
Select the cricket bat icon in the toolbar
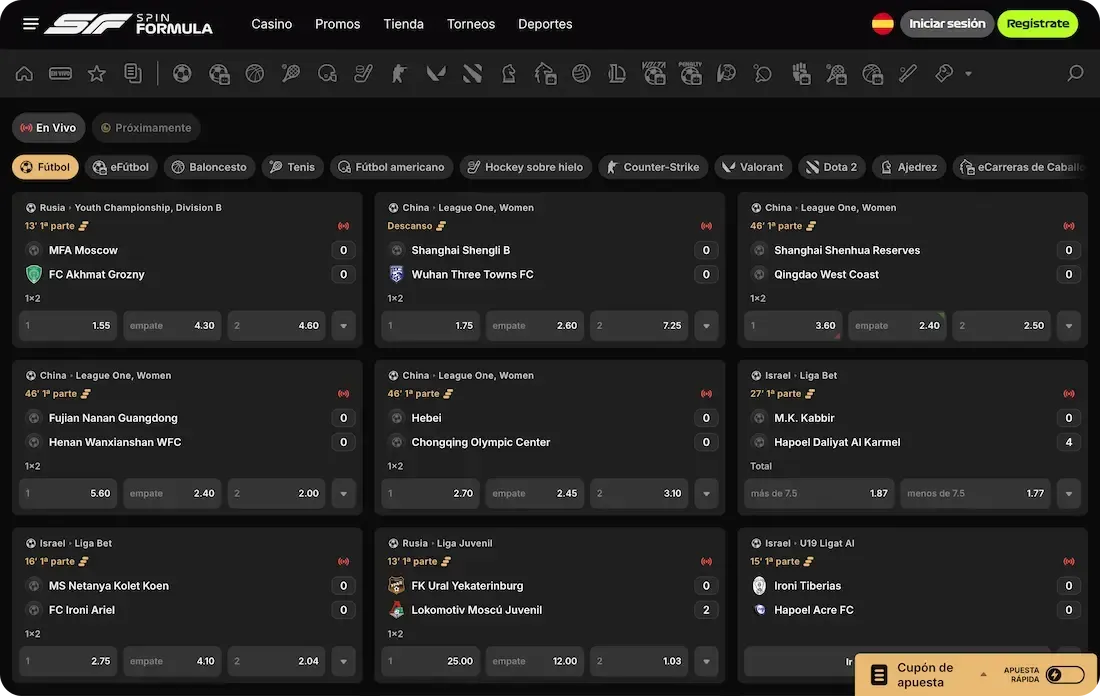point(908,73)
